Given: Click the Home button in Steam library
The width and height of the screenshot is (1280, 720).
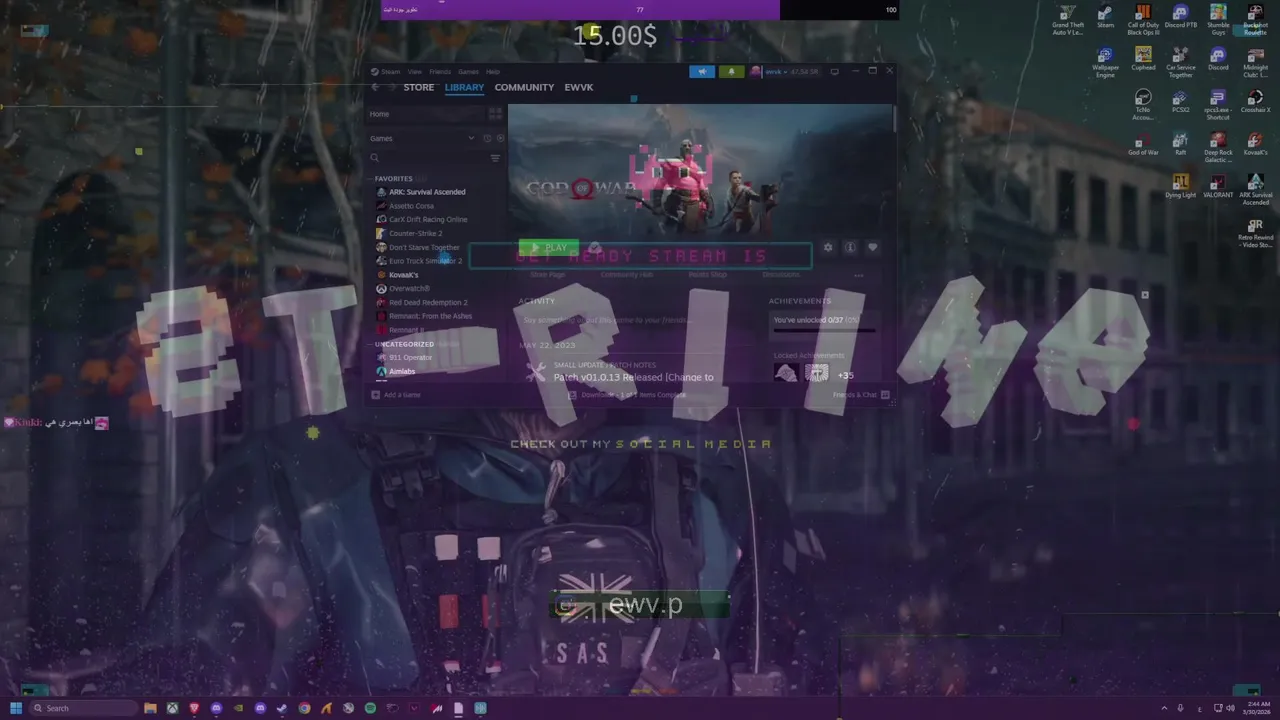Looking at the screenshot, I should (425, 114).
